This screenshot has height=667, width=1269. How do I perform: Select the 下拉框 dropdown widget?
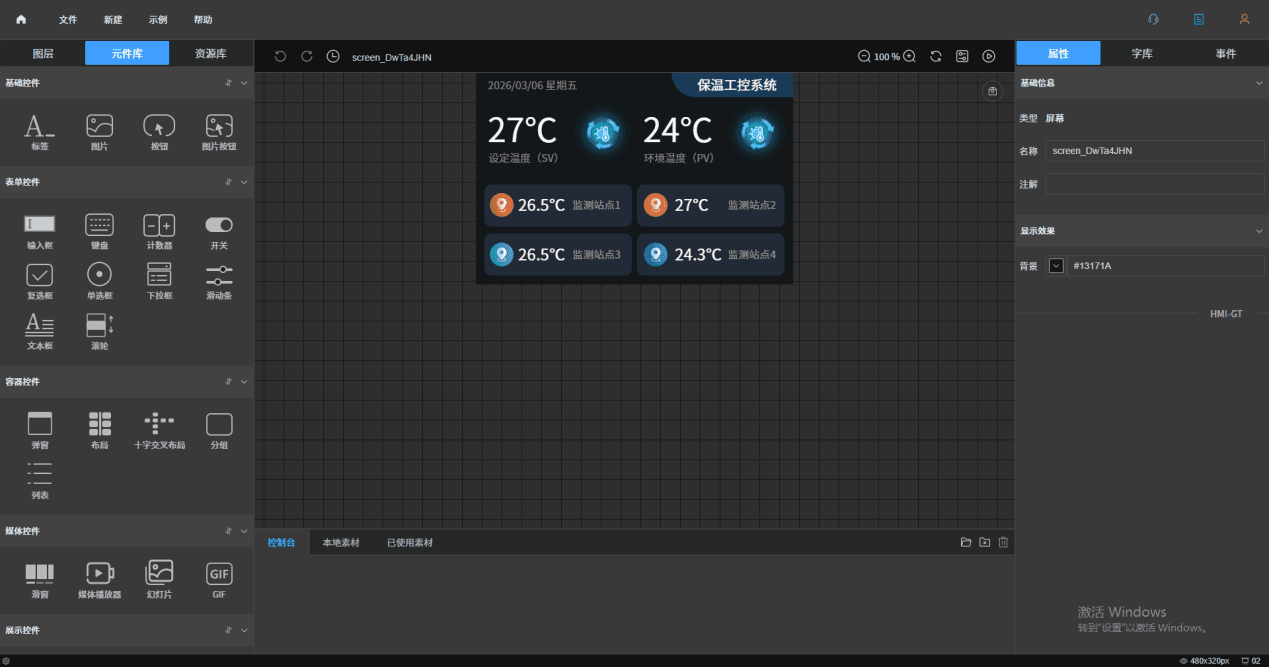159,281
